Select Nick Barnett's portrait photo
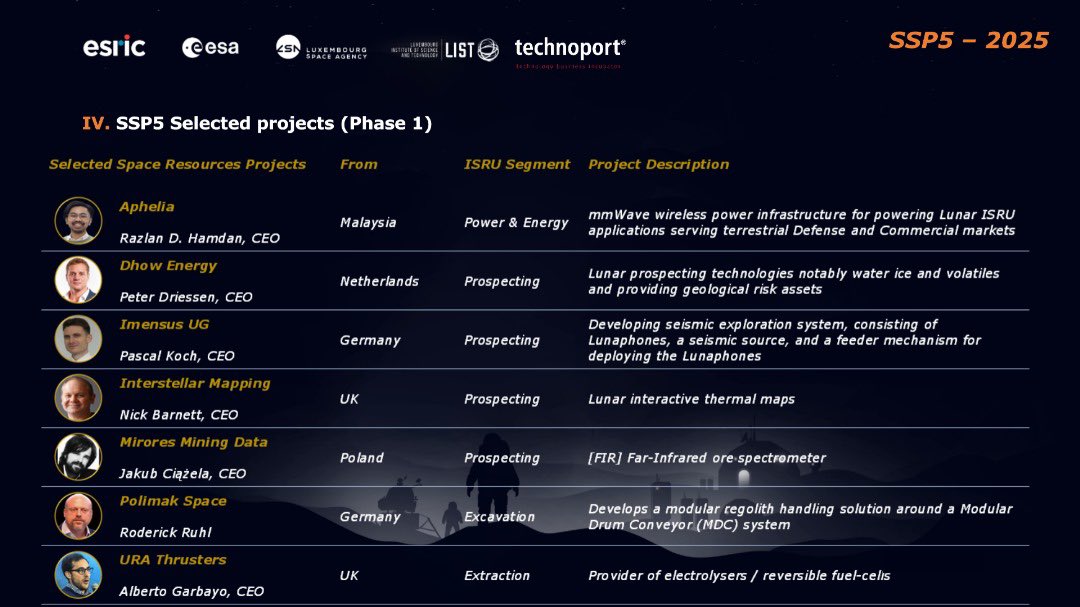The width and height of the screenshot is (1080, 607). [x=79, y=398]
